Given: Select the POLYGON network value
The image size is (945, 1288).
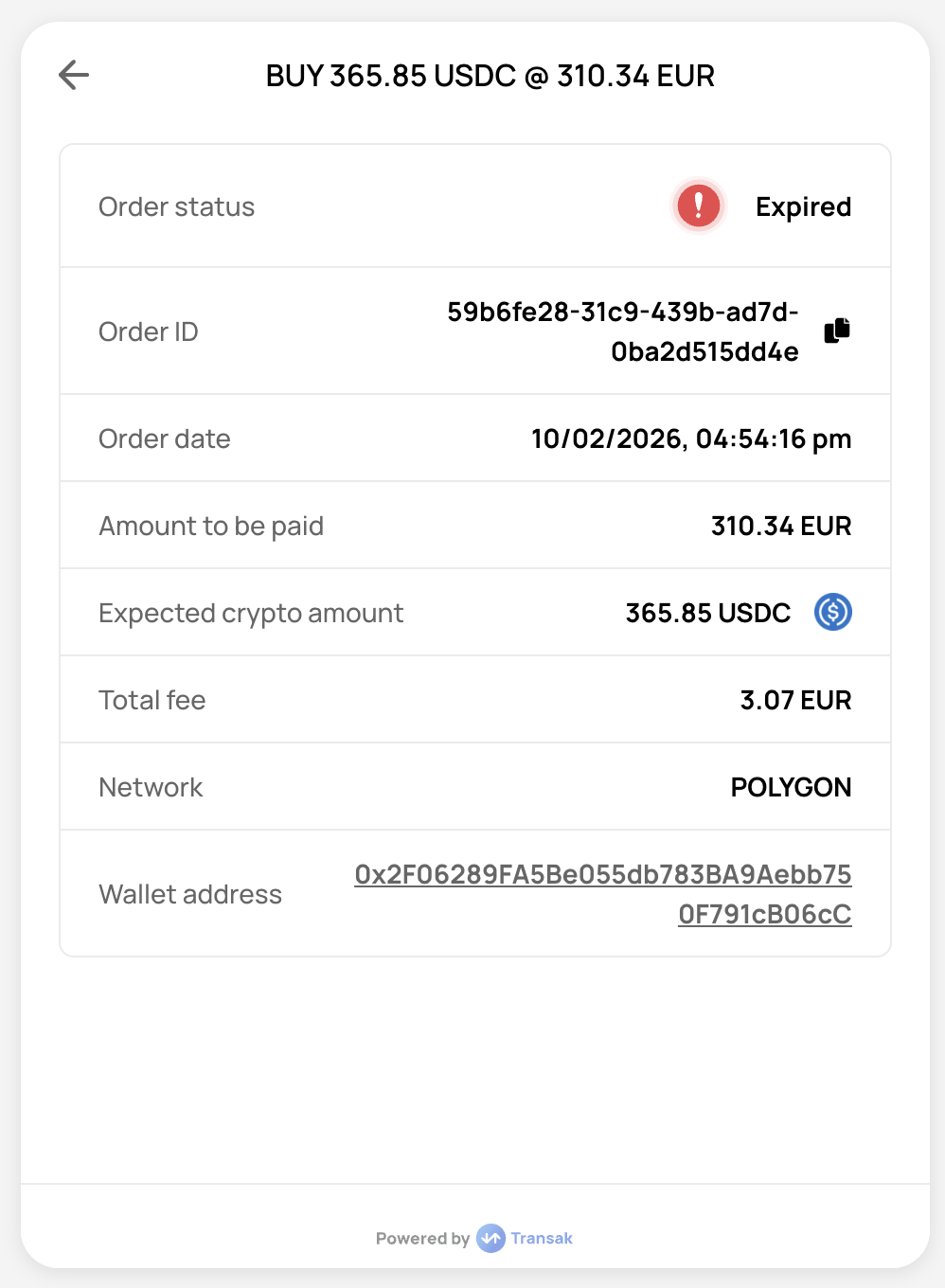Looking at the screenshot, I should pyautogui.click(x=791, y=787).
